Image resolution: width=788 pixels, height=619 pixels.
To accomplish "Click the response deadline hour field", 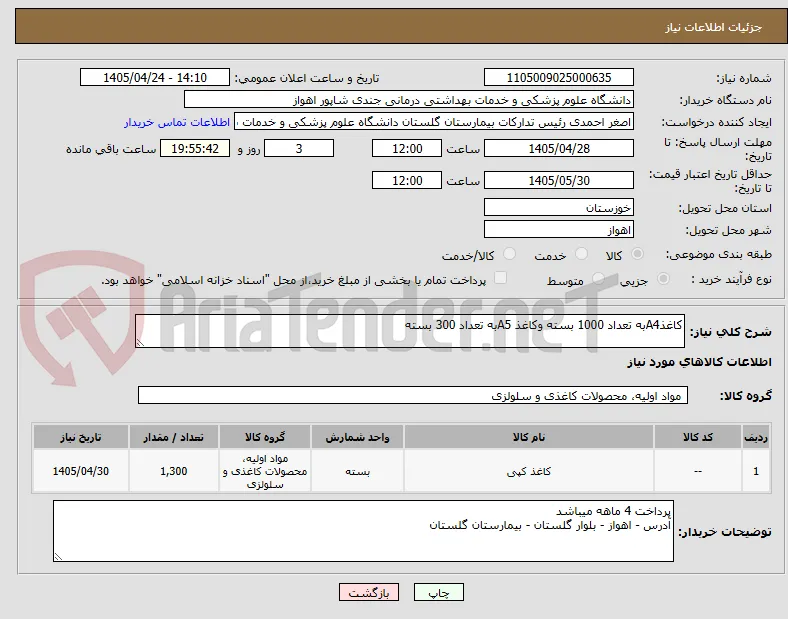I will [x=407, y=149].
